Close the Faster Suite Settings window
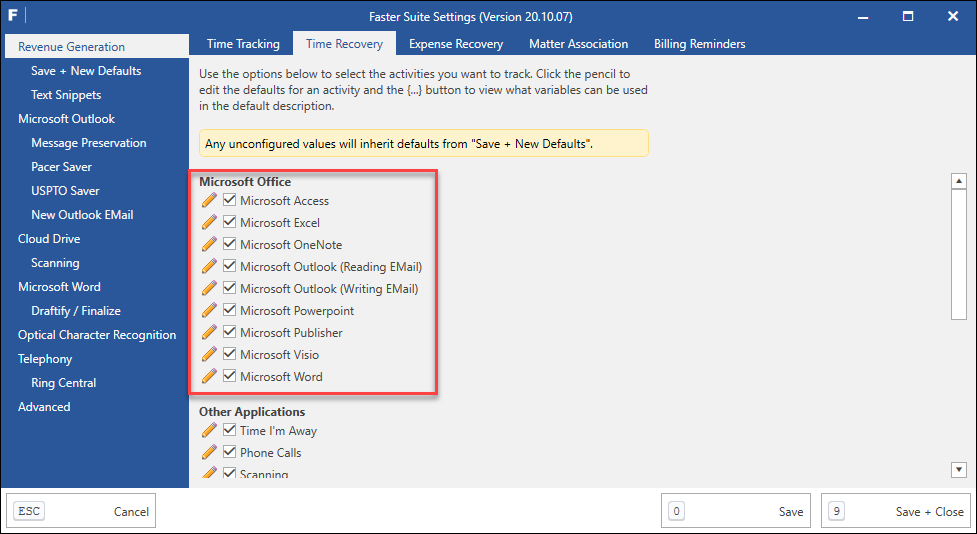This screenshot has height=534, width=977. [x=953, y=16]
